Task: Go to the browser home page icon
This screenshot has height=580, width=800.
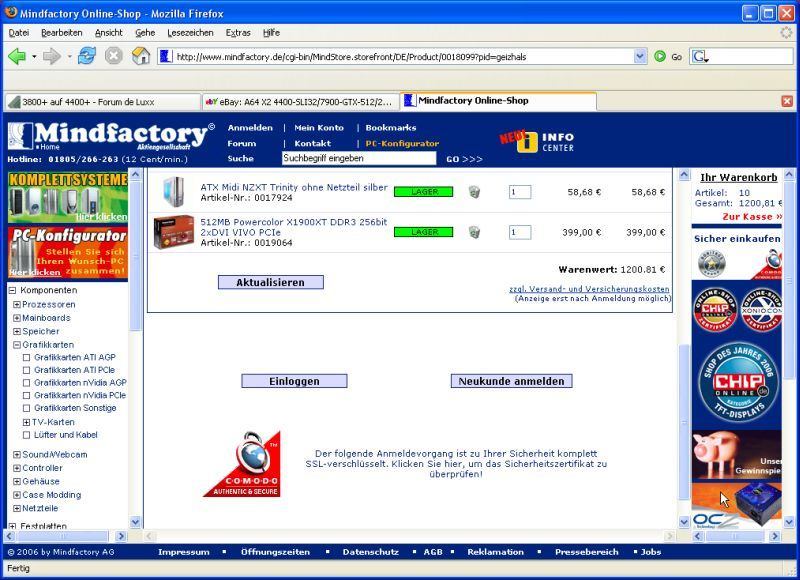Action: click(141, 56)
